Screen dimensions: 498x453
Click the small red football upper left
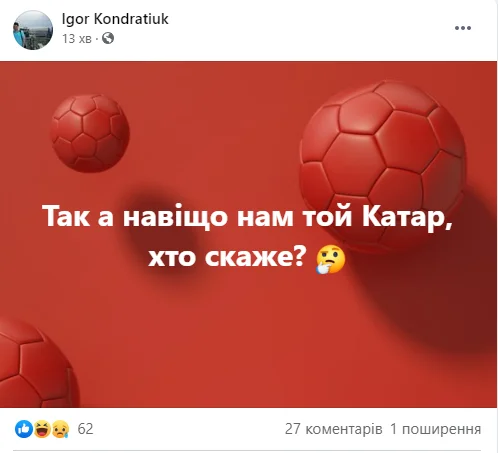[x=90, y=133]
